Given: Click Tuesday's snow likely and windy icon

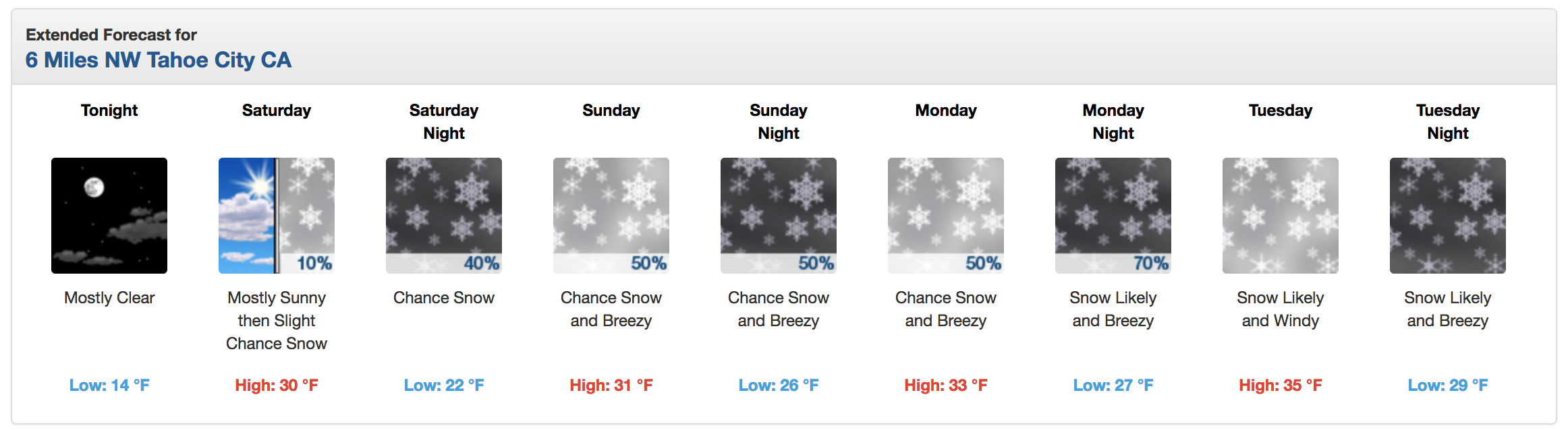Looking at the screenshot, I should 1281,216.
